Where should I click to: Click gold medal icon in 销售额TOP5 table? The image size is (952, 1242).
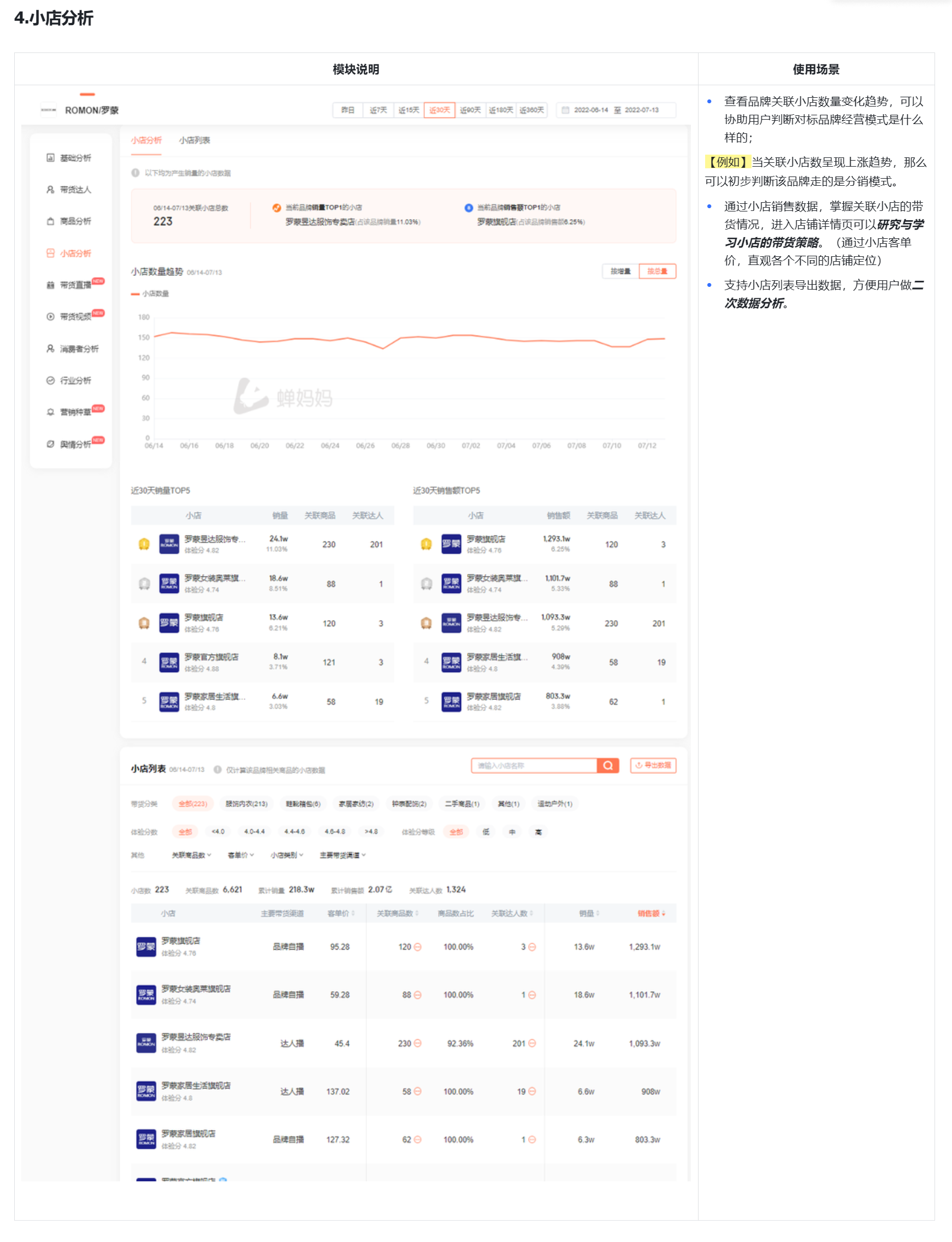tap(426, 544)
